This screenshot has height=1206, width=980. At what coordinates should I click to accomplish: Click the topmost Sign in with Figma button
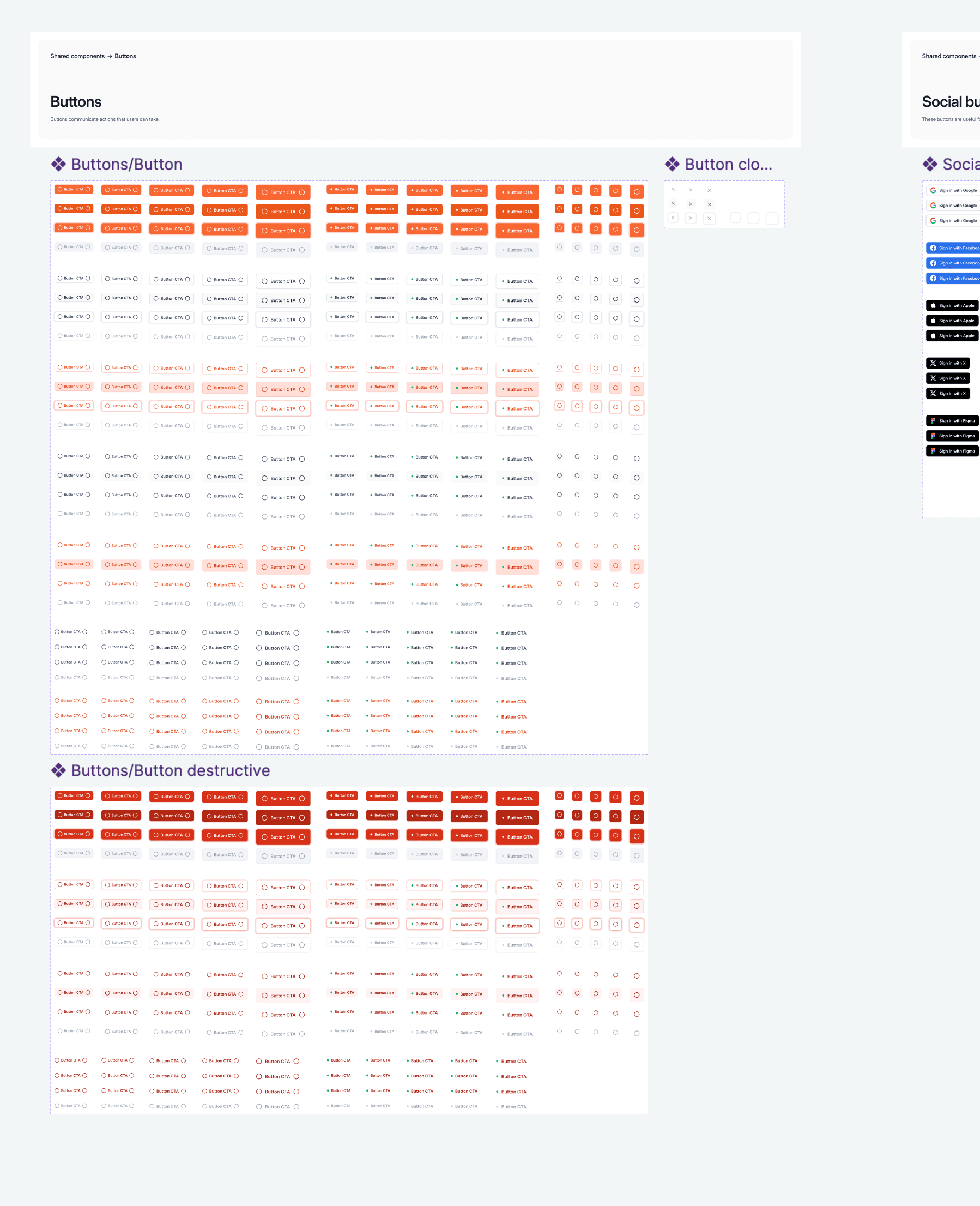tap(952, 421)
